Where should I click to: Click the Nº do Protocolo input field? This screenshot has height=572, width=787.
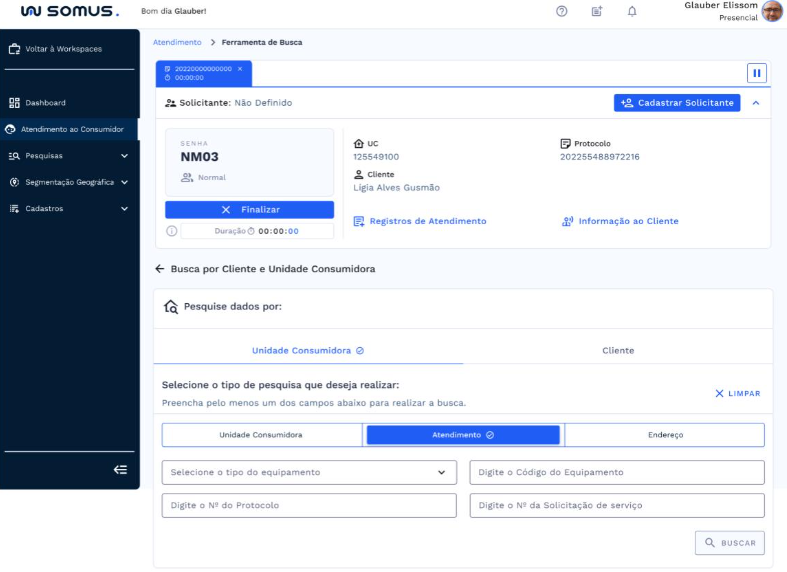coord(308,505)
